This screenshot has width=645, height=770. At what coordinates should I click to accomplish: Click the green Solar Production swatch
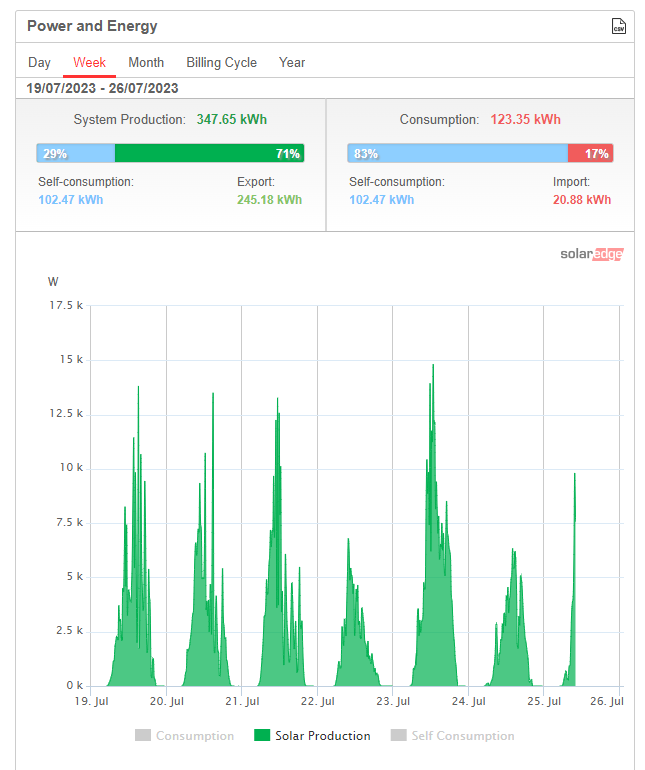pyautogui.click(x=262, y=735)
